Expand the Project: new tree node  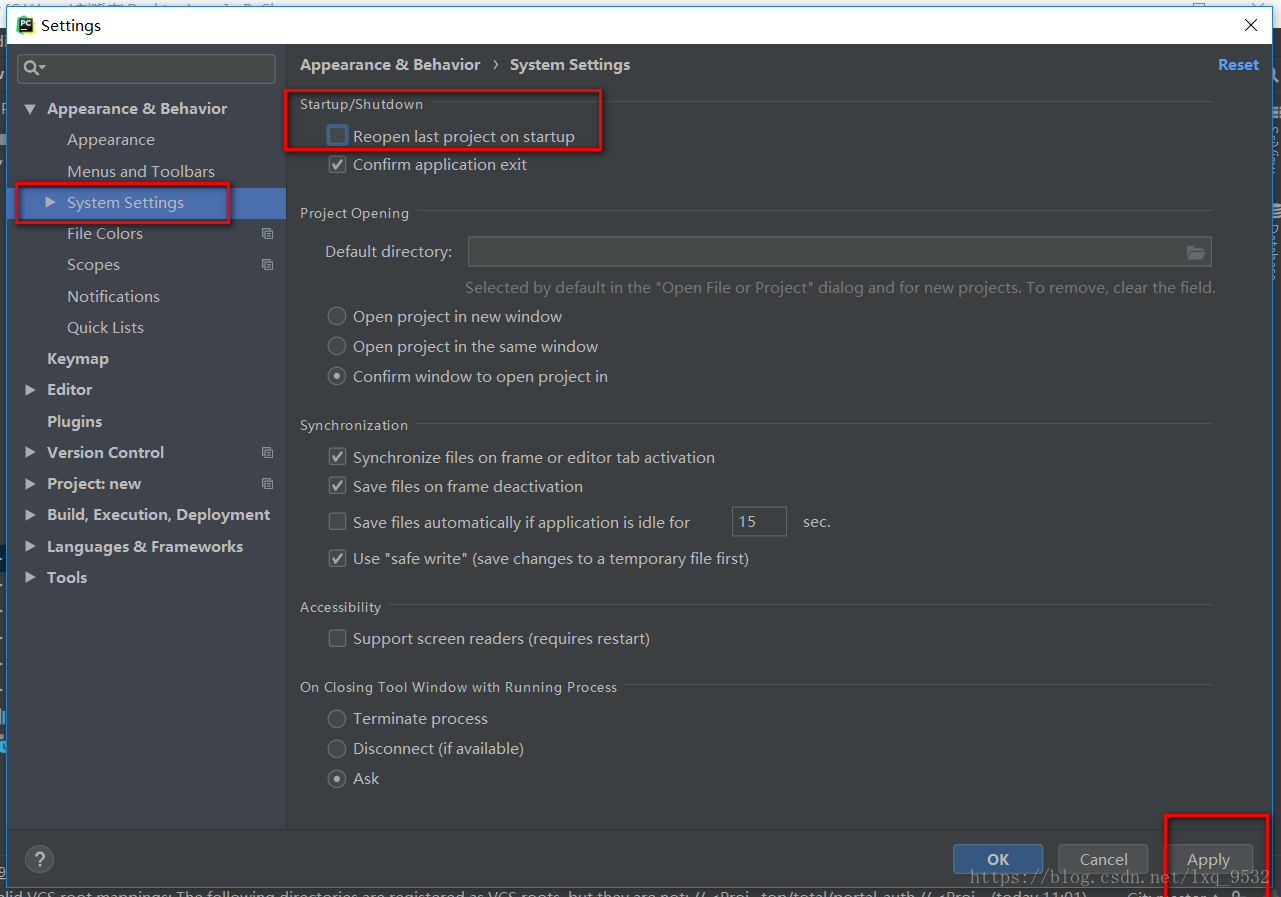point(30,483)
